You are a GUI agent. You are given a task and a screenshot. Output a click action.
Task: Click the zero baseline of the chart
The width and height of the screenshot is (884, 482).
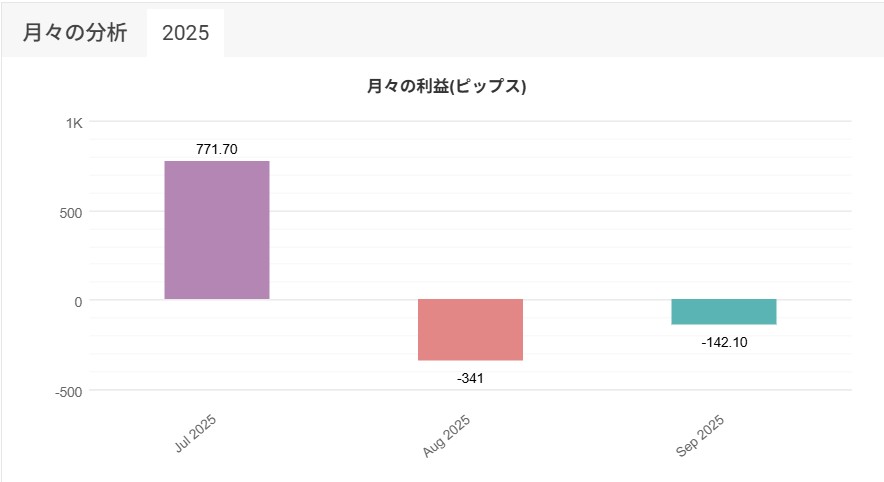point(600,300)
